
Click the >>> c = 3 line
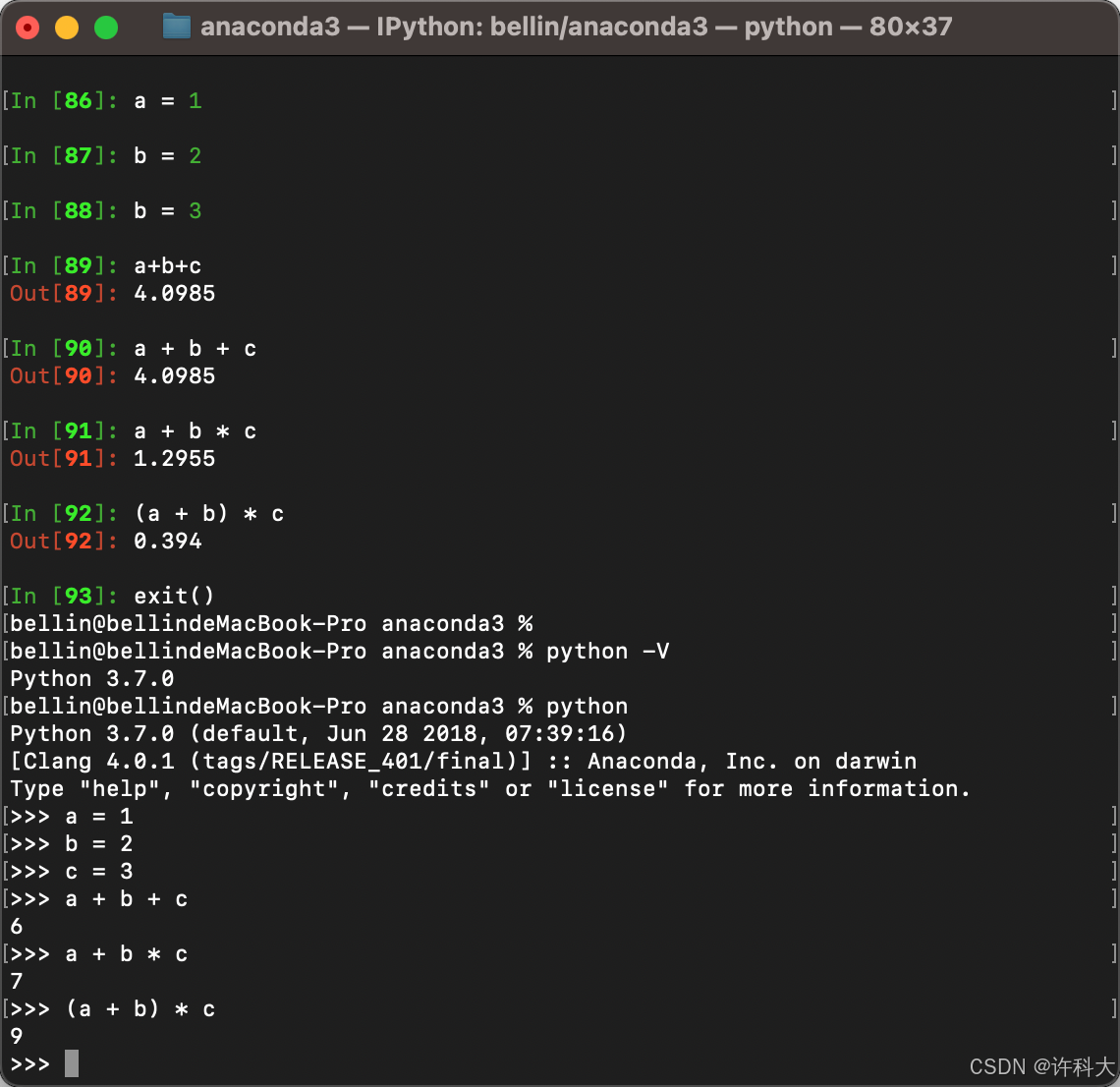[x=72, y=871]
